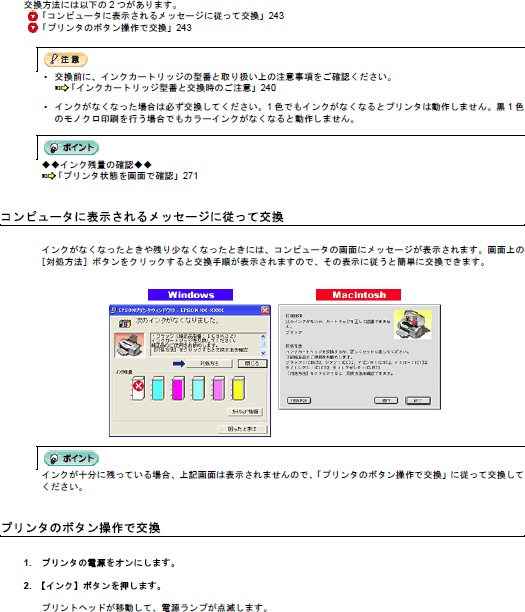Click the 困ったときは button in Windows dialog

(x=242, y=429)
